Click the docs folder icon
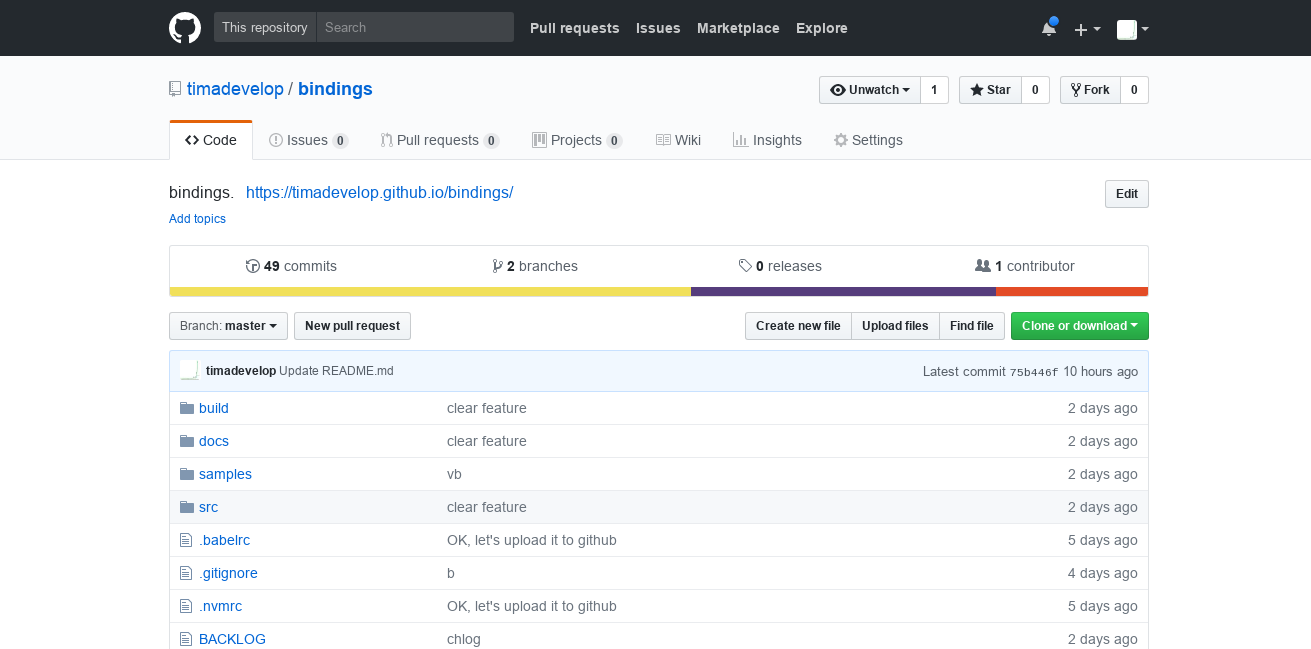 click(x=186, y=441)
